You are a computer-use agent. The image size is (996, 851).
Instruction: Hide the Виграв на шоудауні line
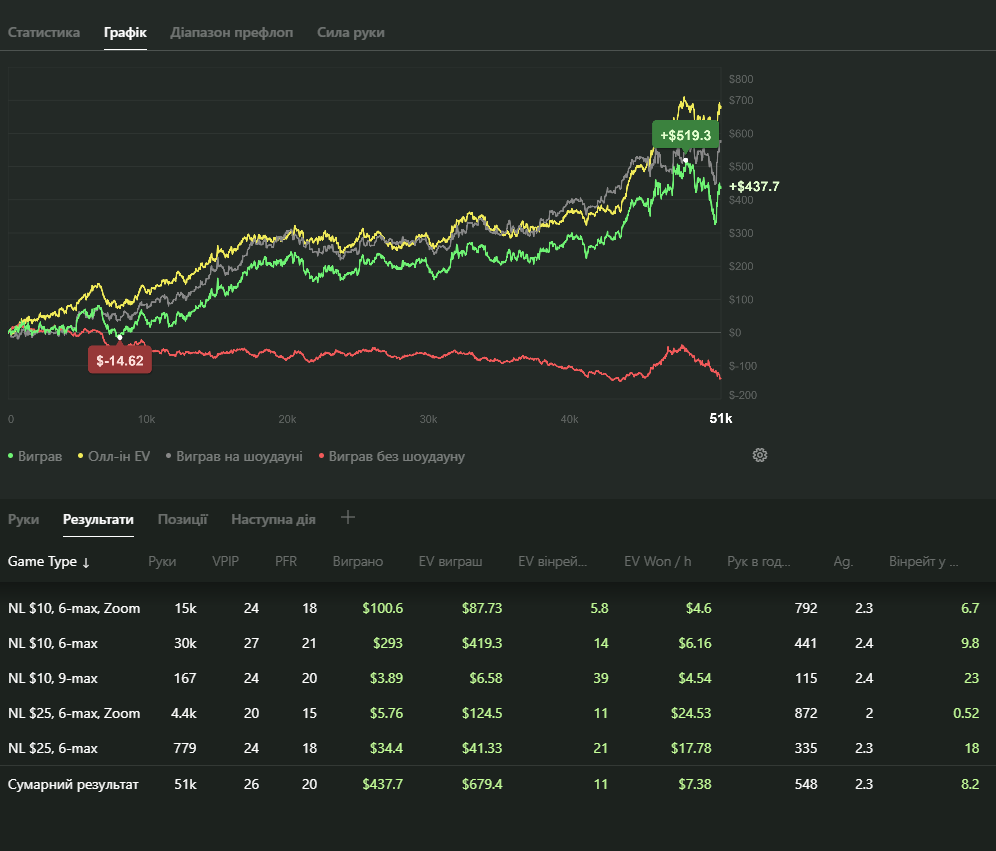234,456
